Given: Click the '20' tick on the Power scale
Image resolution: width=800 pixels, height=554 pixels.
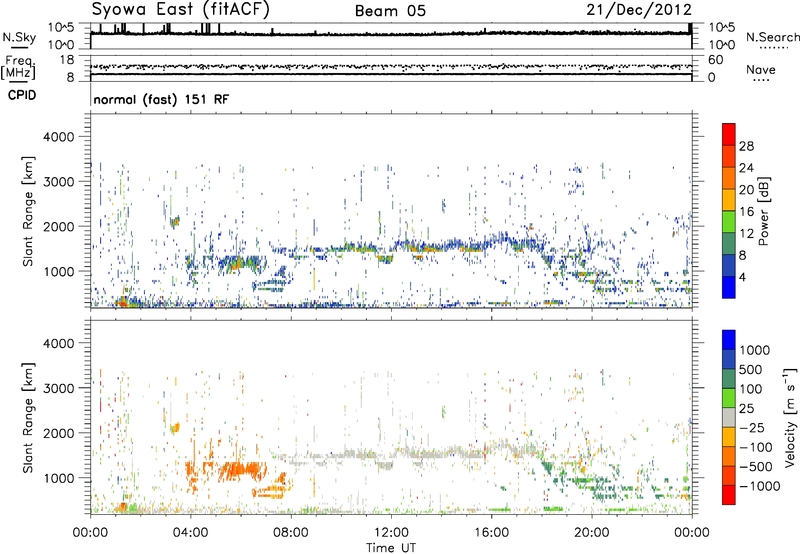Looking at the screenshot, I should coord(746,190).
